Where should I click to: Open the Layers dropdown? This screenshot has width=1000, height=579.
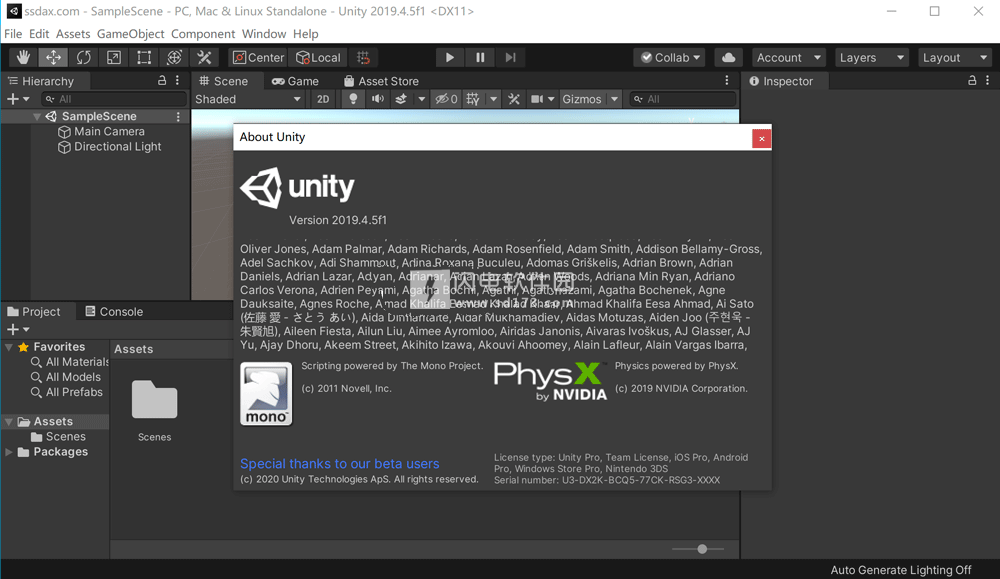(x=871, y=57)
